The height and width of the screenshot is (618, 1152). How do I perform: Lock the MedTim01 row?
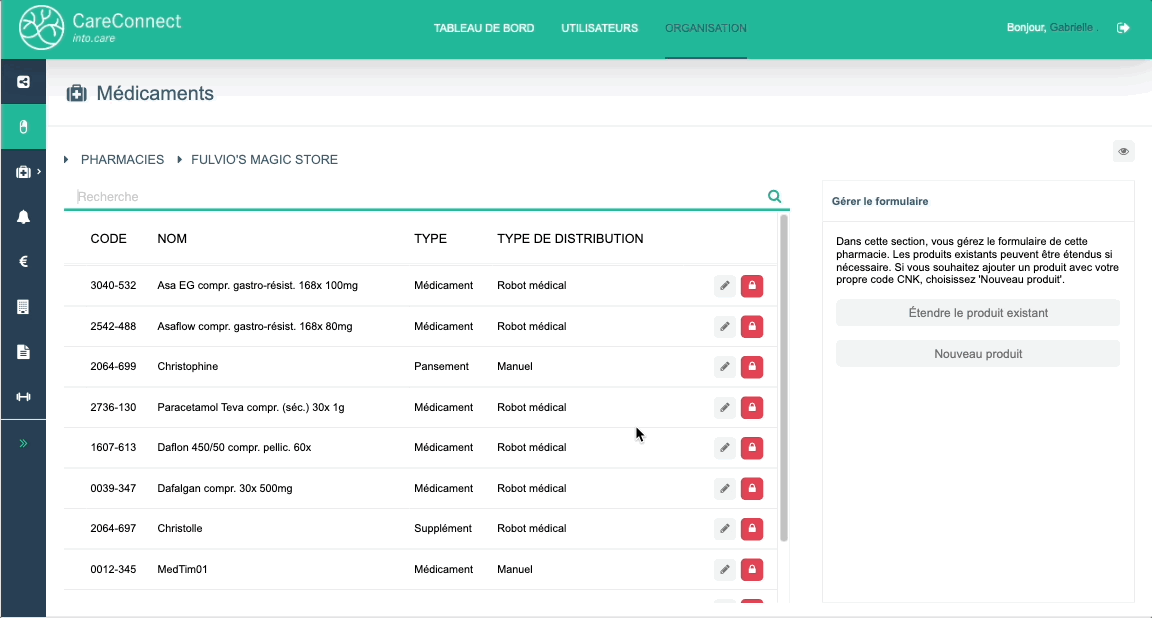click(x=752, y=570)
